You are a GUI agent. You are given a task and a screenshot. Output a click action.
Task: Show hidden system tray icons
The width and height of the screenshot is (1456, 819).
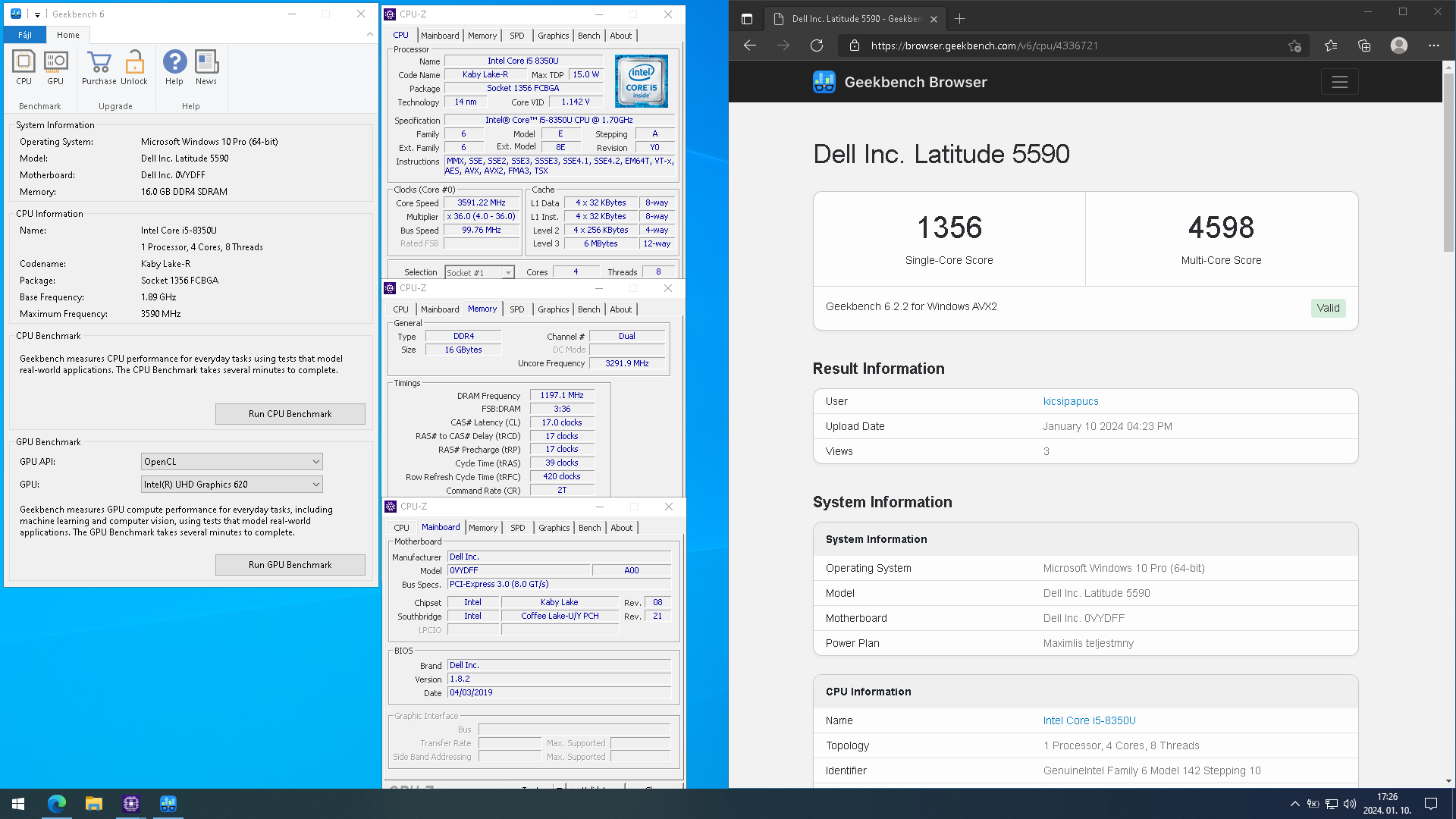point(1294,804)
